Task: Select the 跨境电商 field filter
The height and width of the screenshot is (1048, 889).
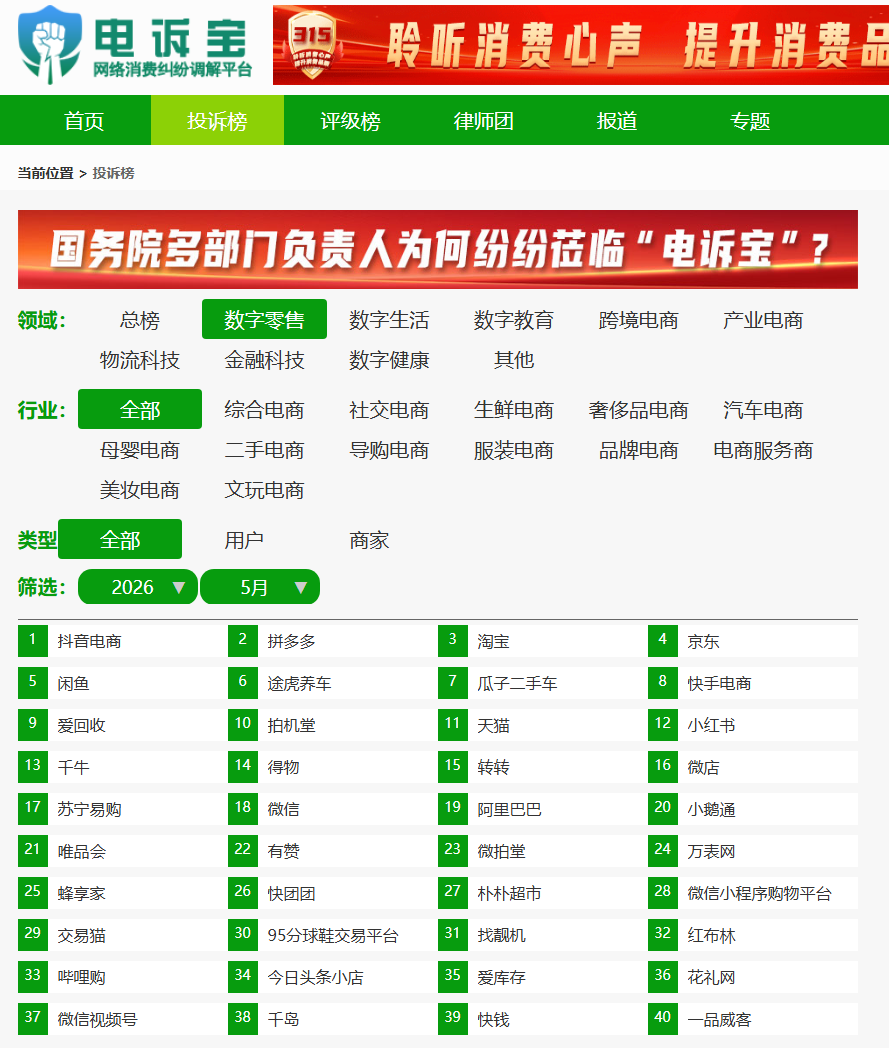Action: 638,320
